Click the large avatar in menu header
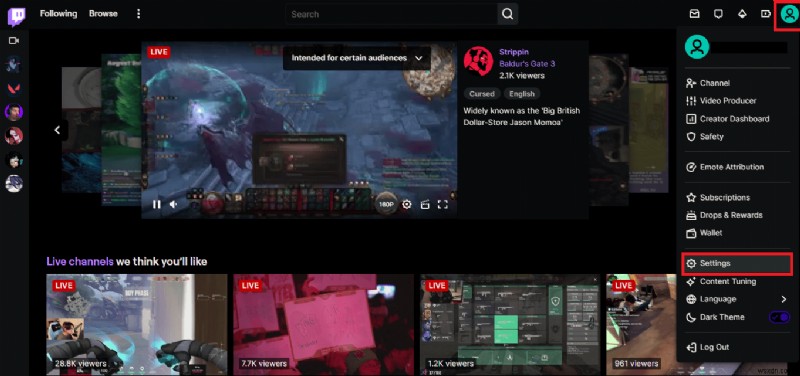The height and width of the screenshot is (376, 800). click(697, 47)
